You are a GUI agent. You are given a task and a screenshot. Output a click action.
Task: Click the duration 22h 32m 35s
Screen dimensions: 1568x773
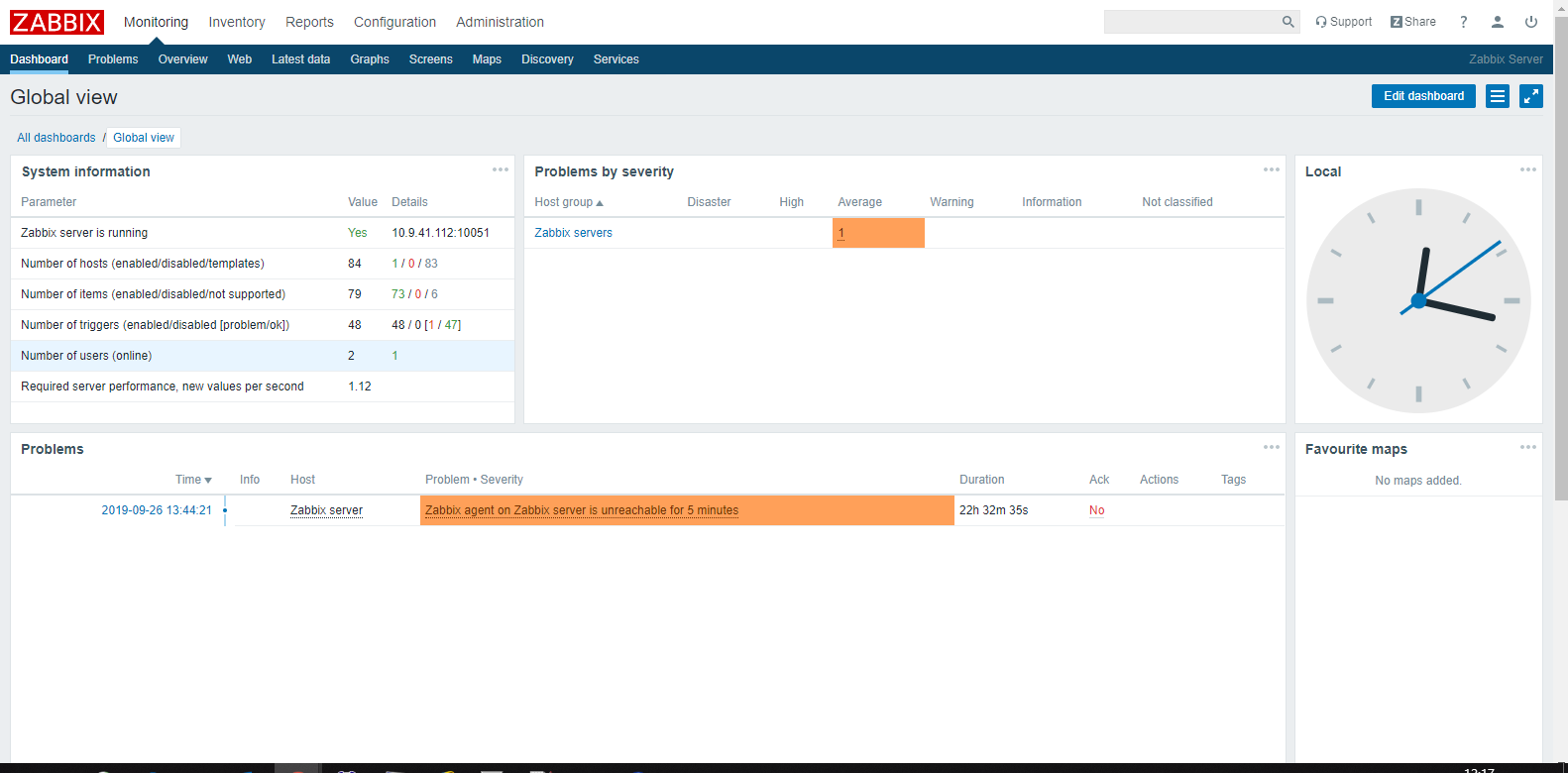click(993, 510)
